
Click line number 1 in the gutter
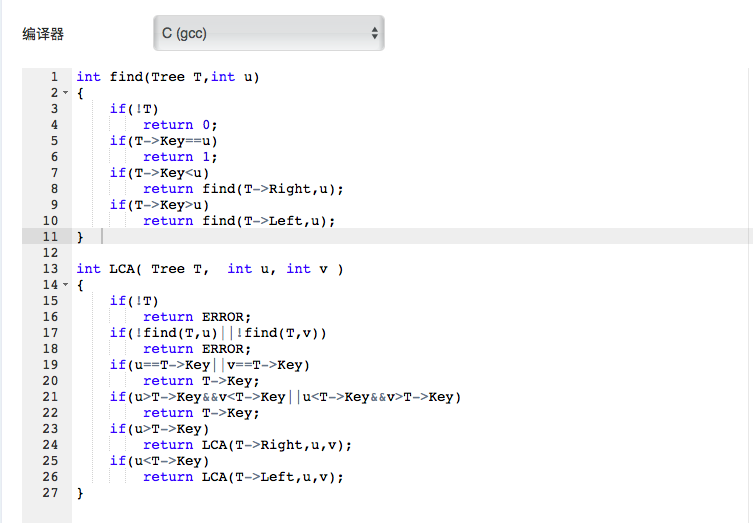54,77
